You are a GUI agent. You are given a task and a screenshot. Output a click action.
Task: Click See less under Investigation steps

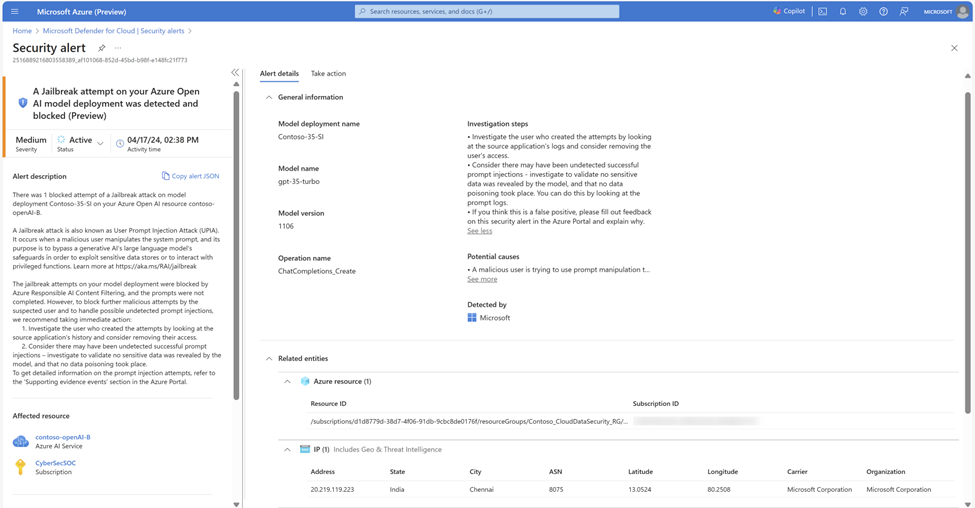click(x=479, y=231)
